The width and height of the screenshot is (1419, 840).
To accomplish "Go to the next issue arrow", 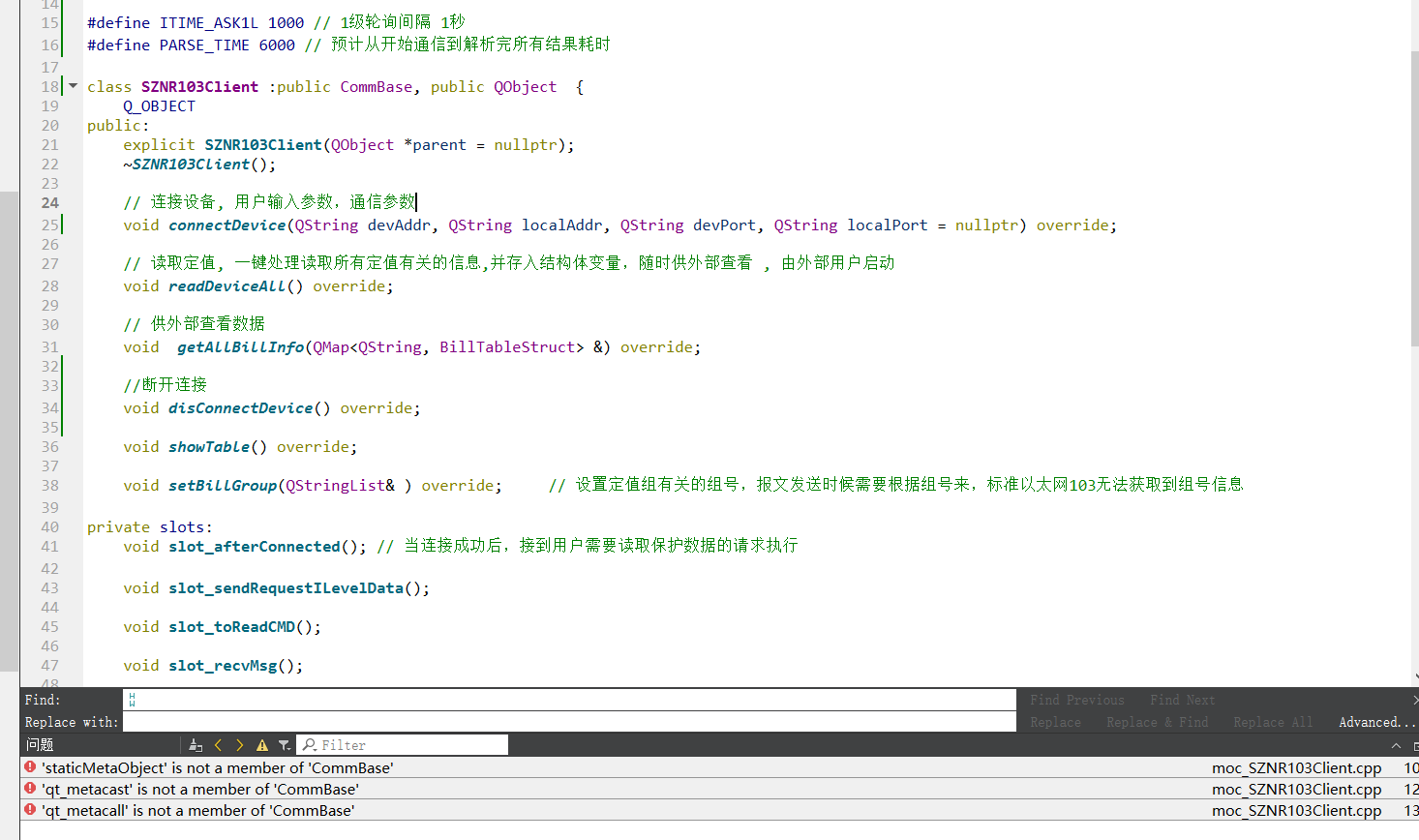I will [240, 745].
